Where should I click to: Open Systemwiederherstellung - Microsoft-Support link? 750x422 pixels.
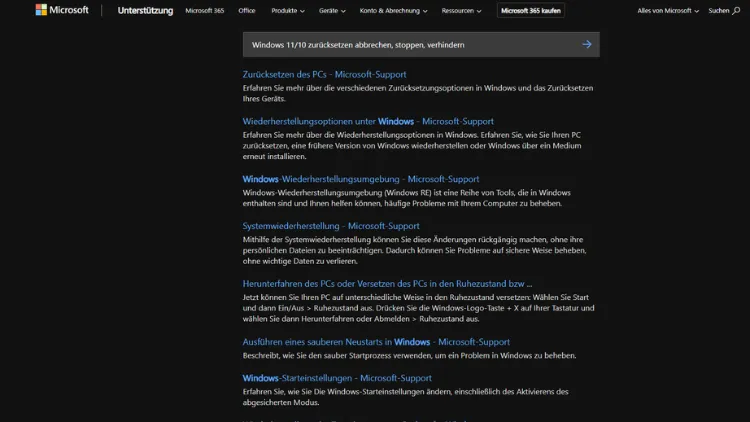331,226
